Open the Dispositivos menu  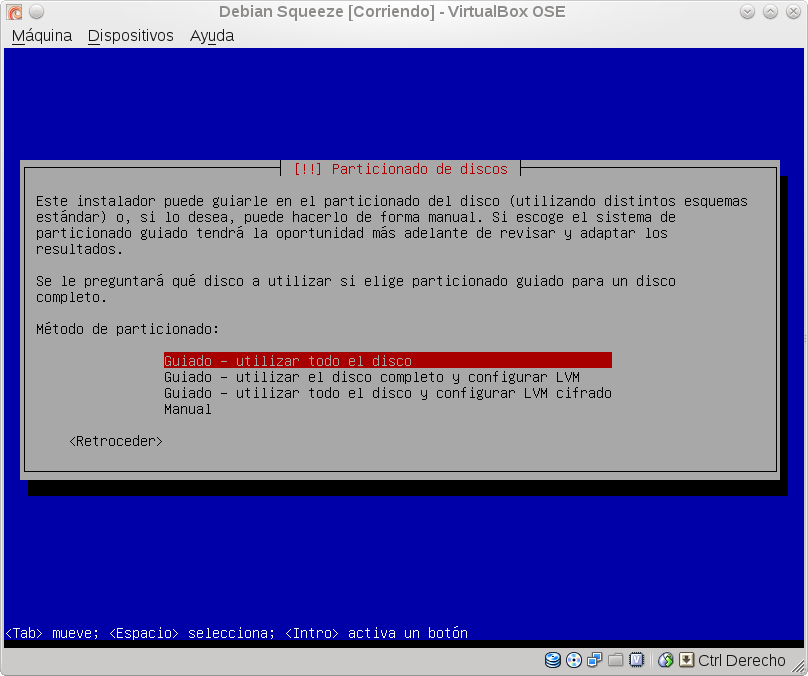tap(130, 36)
